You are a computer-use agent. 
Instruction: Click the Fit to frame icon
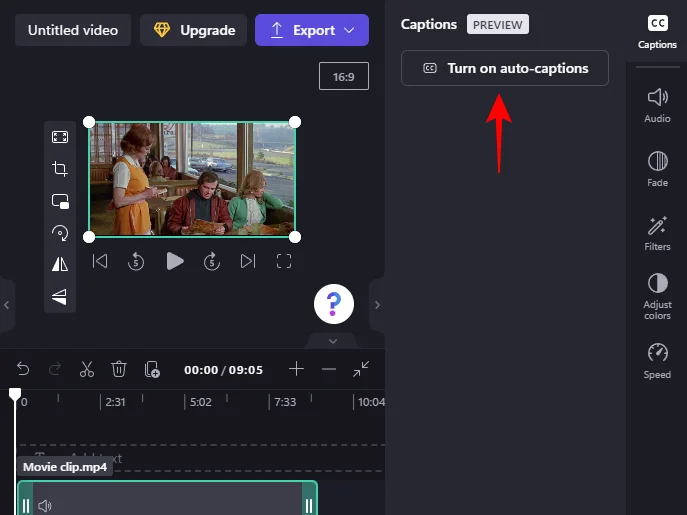click(x=60, y=137)
